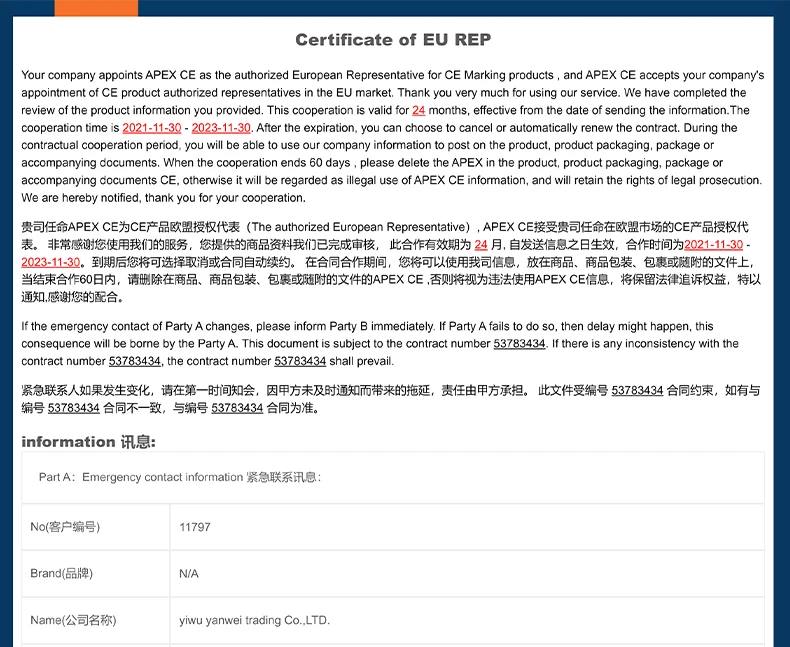Screen dimensions: 790x647
Task: Click the '紧急联系人如果发生变化' line
Action: 390,391
